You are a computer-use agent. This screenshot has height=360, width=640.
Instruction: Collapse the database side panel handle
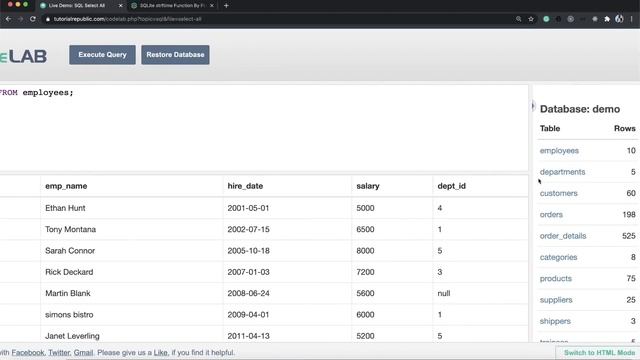[x=533, y=106]
